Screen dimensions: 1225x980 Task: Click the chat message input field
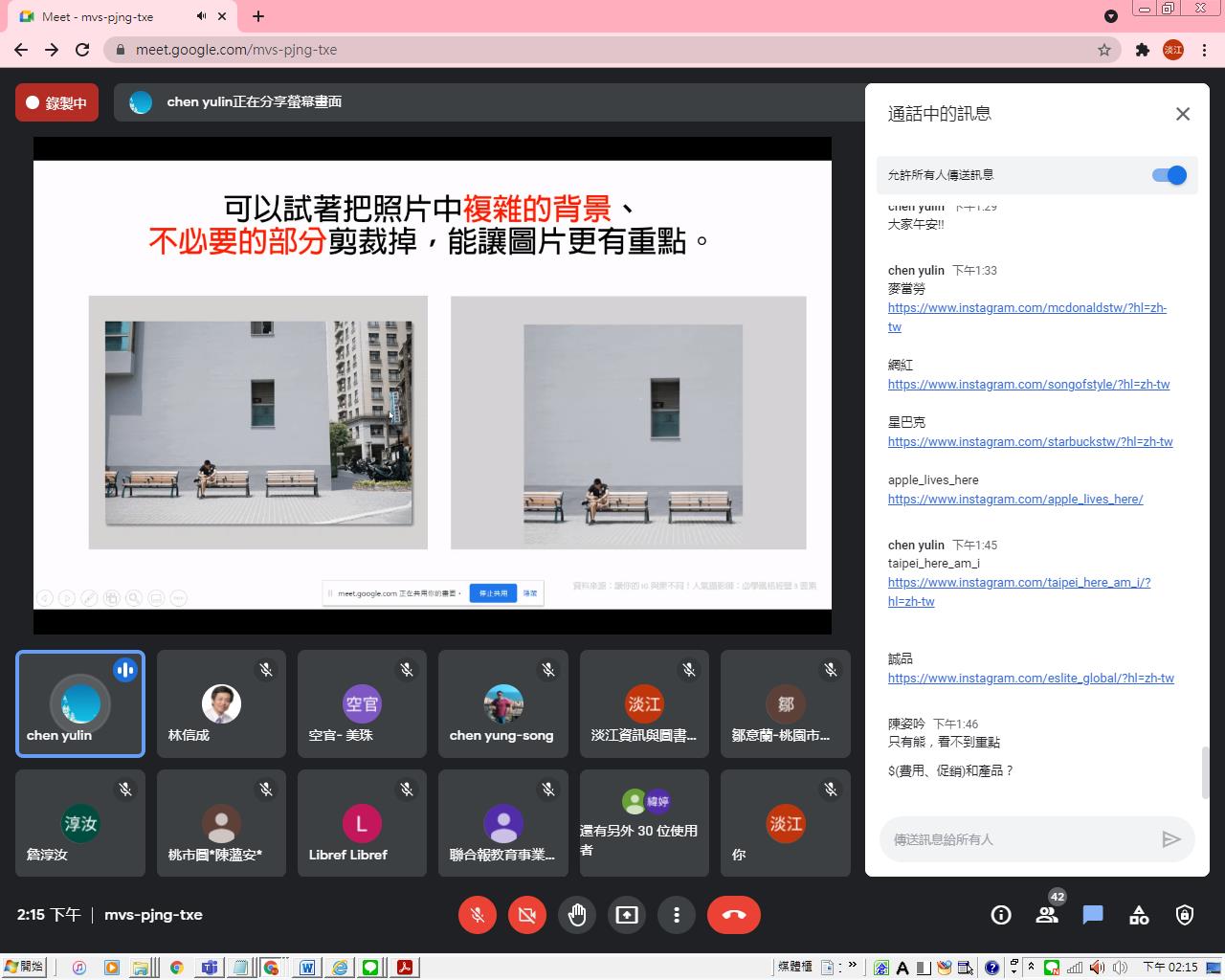(x=1018, y=839)
